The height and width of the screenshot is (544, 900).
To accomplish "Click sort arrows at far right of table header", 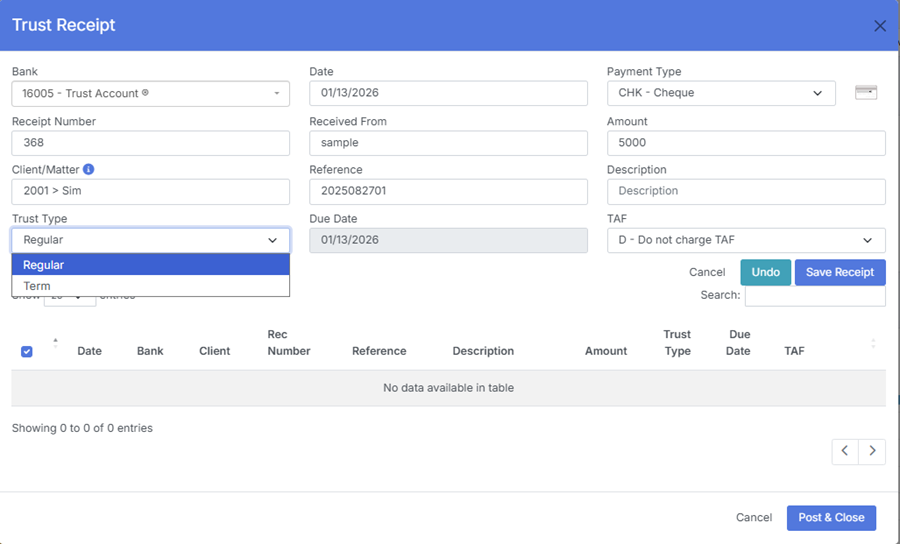I will coord(873,343).
